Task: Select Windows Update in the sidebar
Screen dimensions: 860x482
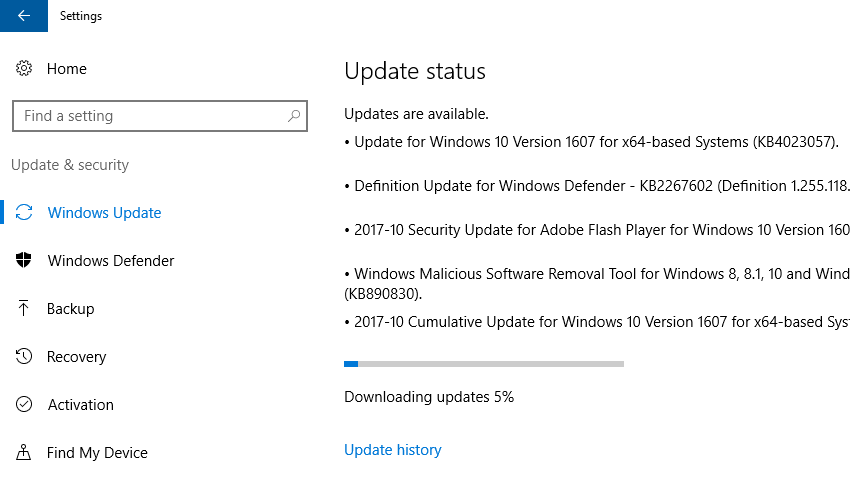Action: click(x=104, y=213)
